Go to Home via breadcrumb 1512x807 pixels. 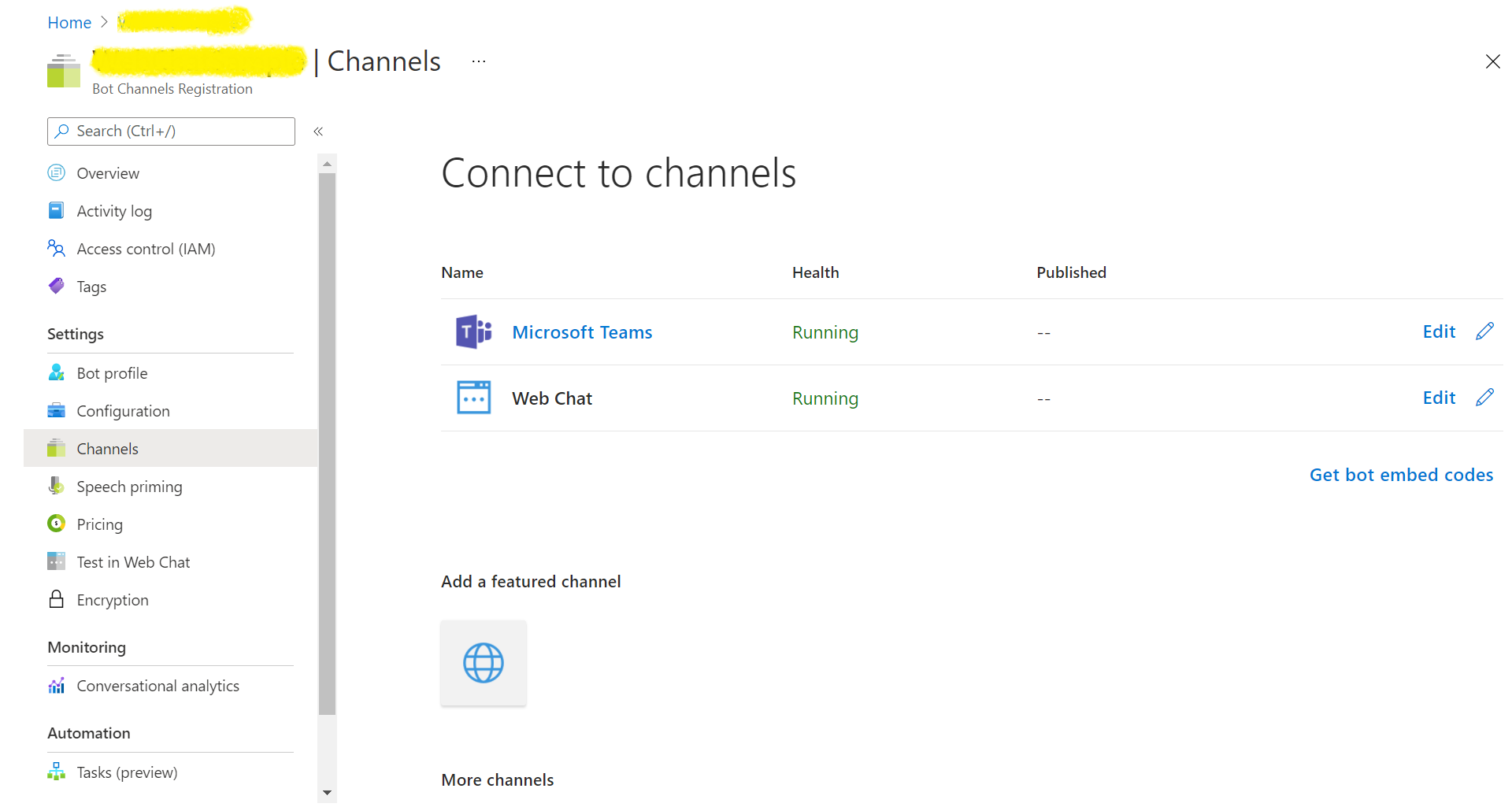69,22
